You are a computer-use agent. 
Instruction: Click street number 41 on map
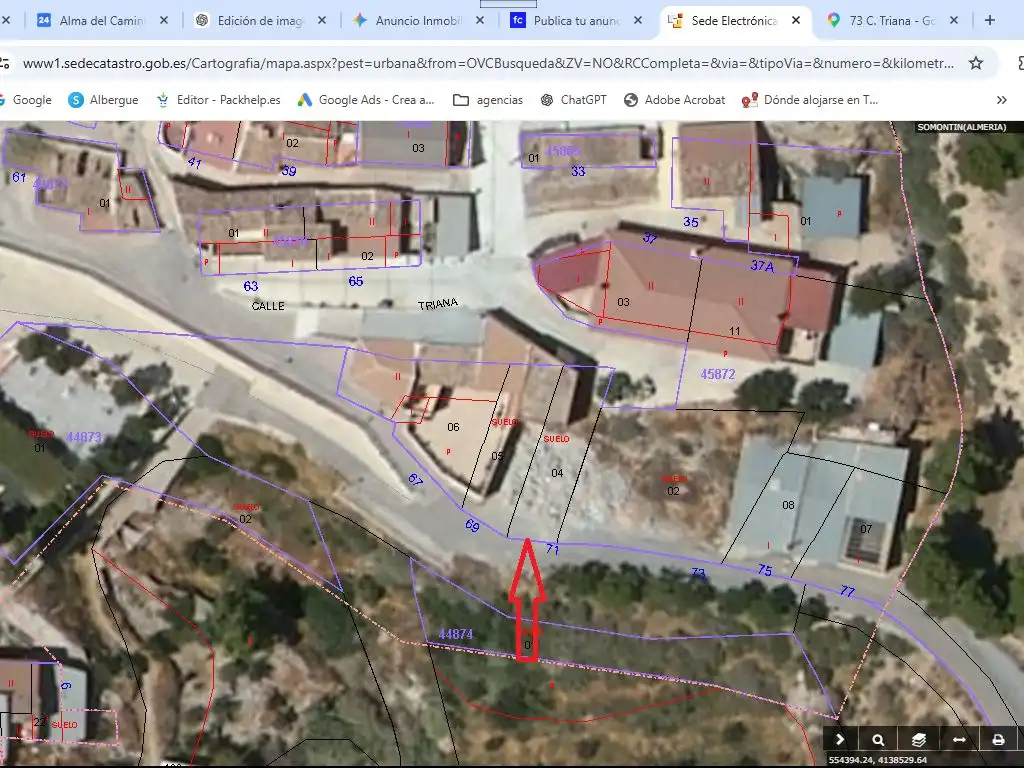click(x=194, y=162)
